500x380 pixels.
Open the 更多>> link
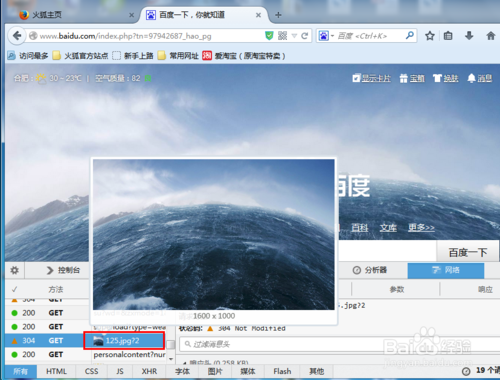click(x=421, y=228)
